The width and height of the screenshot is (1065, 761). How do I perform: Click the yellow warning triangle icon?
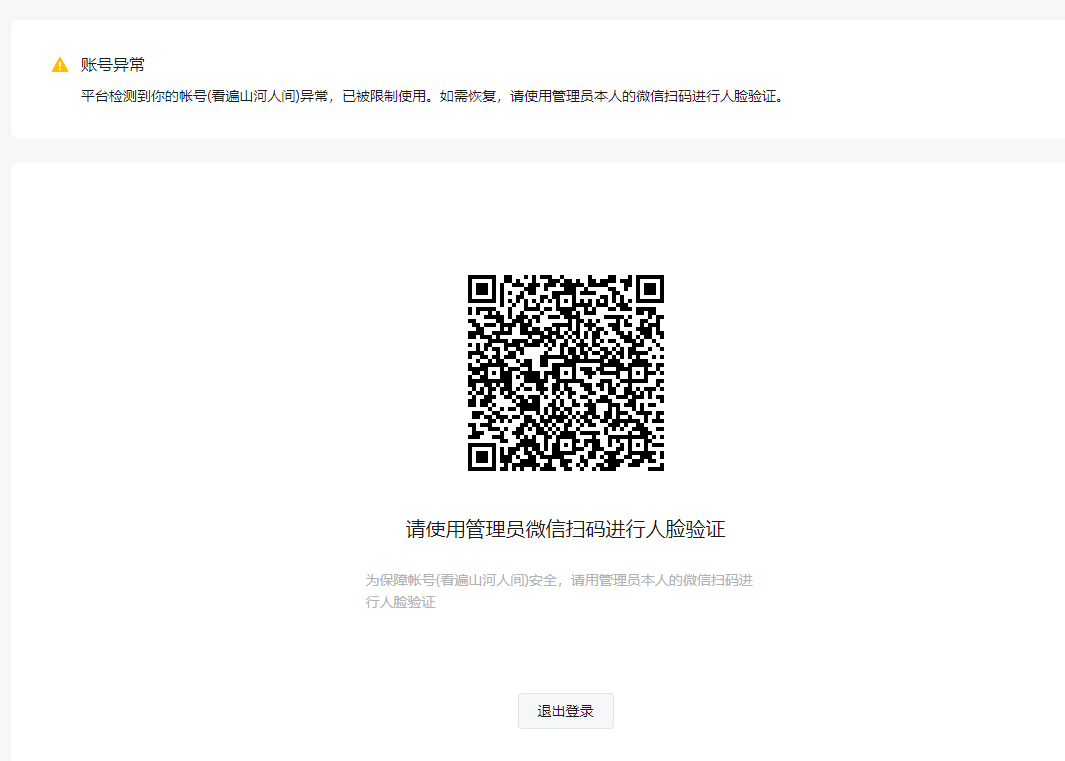pyautogui.click(x=60, y=65)
